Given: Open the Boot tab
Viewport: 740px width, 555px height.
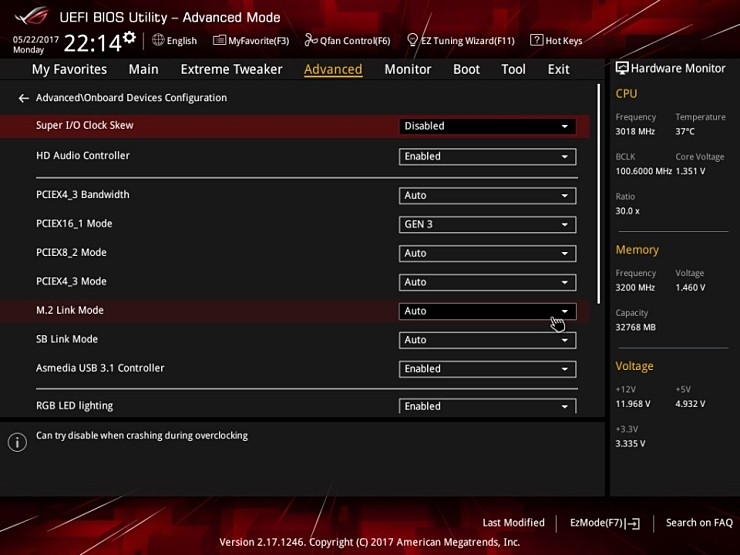Looking at the screenshot, I should click(x=466, y=69).
